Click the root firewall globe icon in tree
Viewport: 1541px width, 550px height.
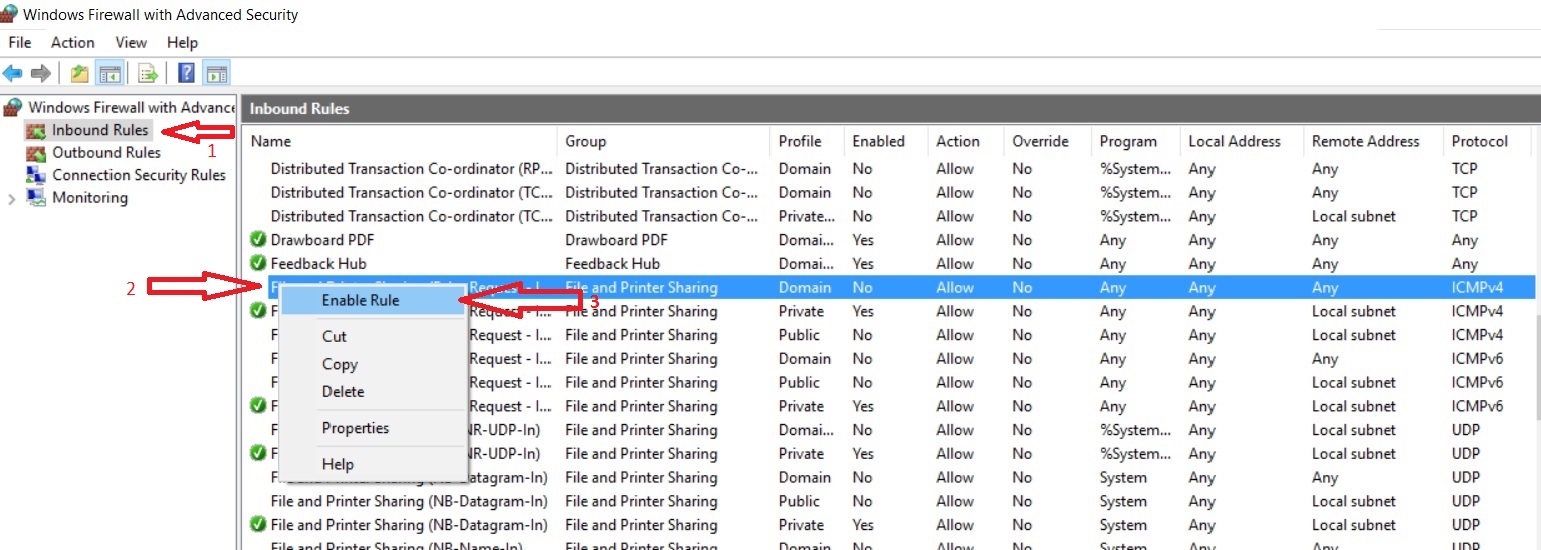point(14,107)
